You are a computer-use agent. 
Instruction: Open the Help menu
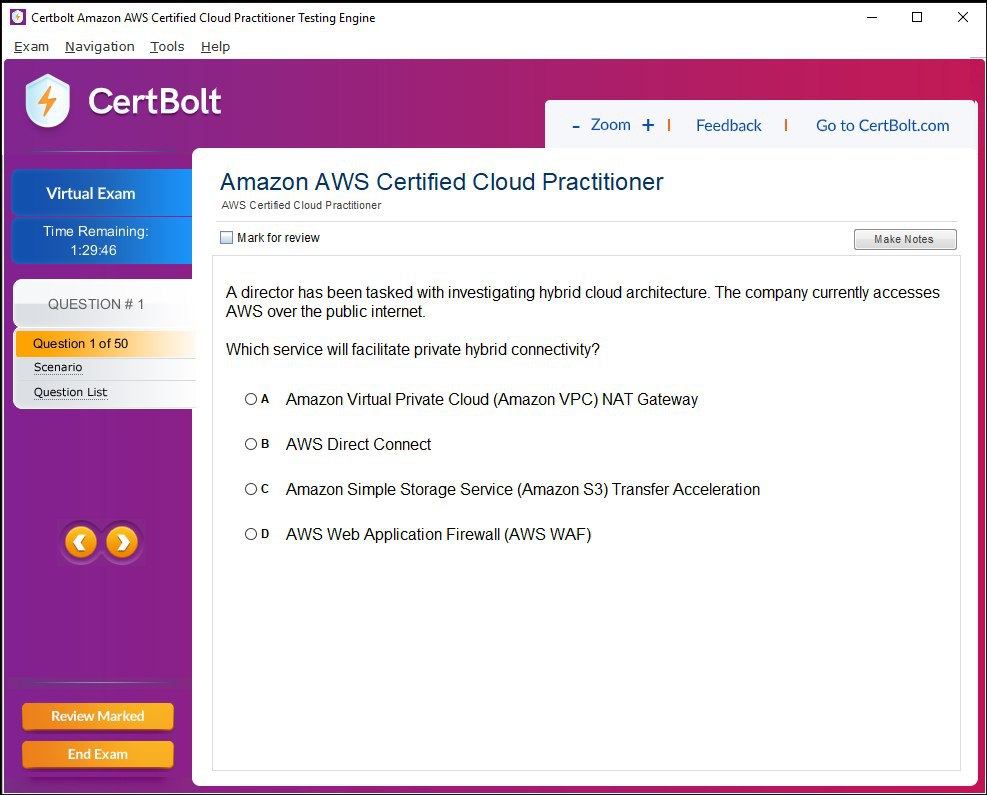pos(215,47)
